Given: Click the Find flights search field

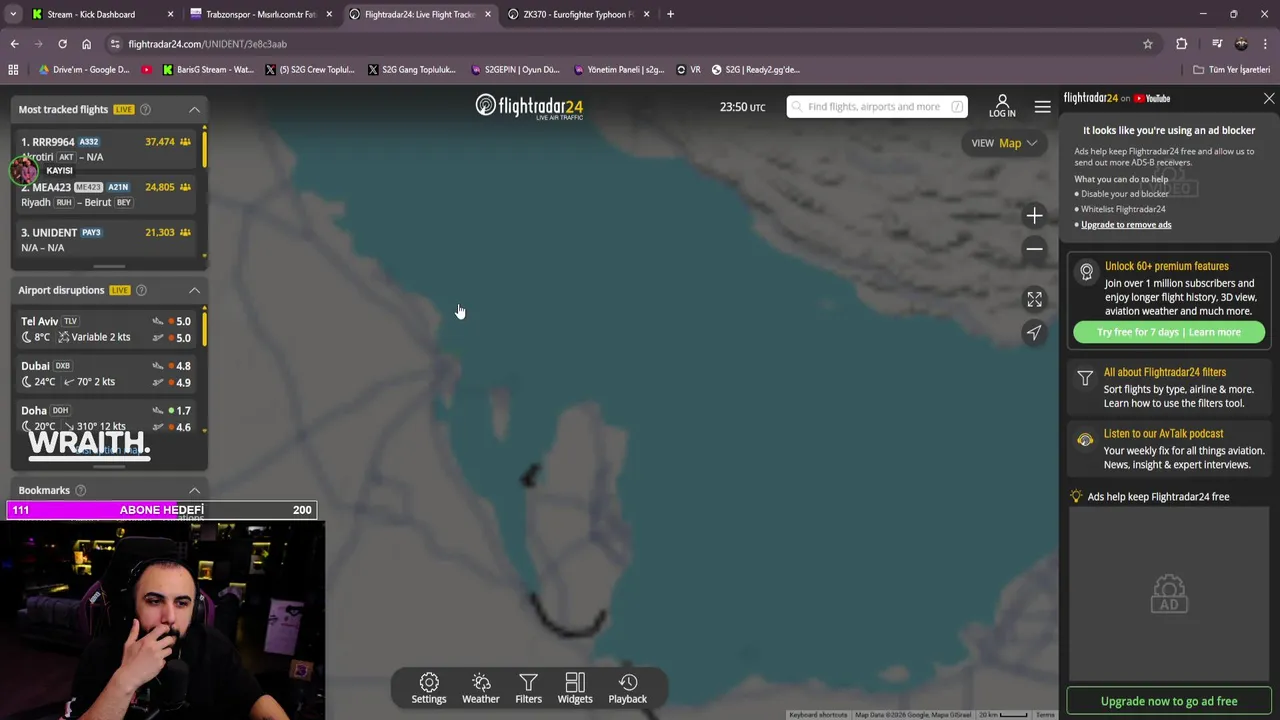Looking at the screenshot, I should coord(877,107).
